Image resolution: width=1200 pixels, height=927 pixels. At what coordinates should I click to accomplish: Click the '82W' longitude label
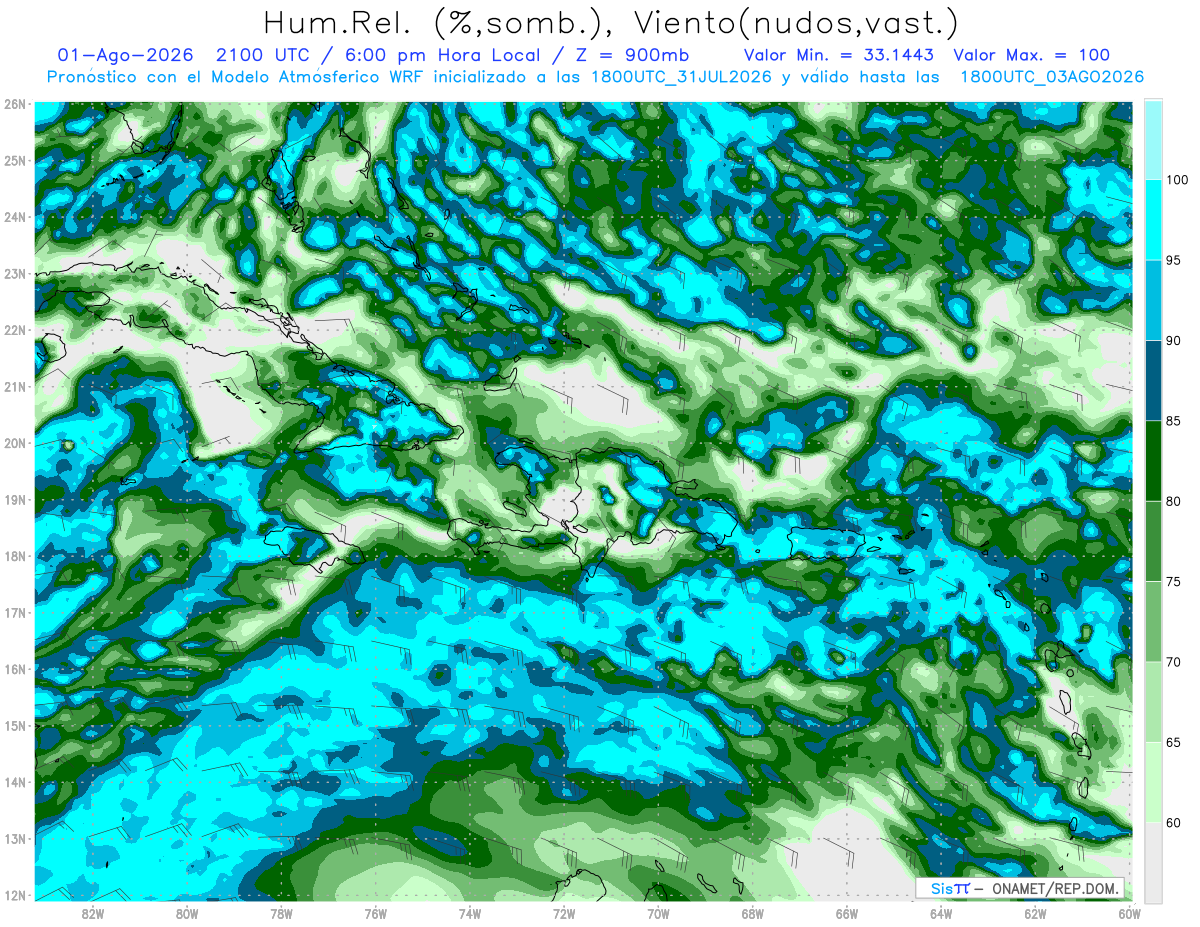click(x=93, y=913)
